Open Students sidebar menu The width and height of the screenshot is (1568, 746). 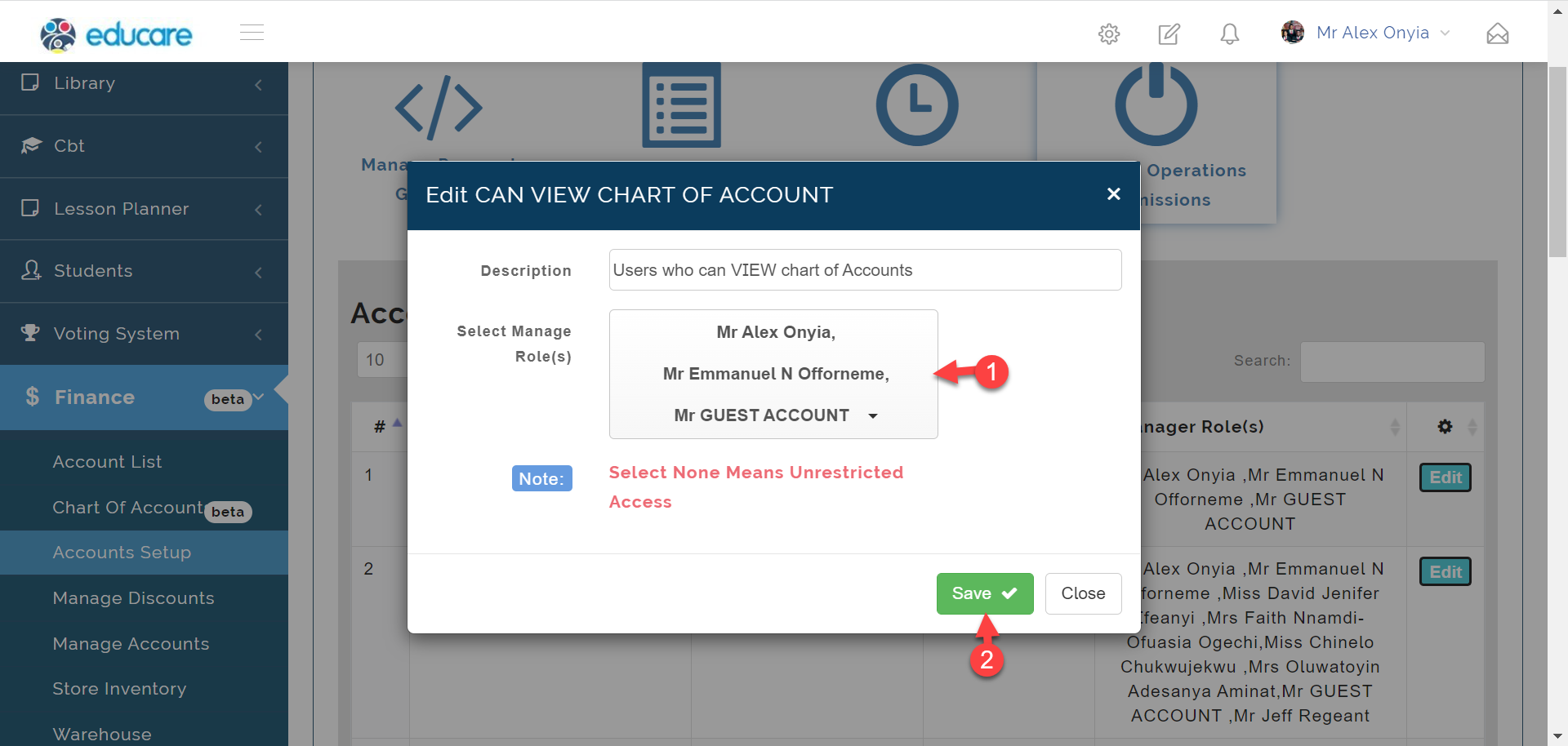[144, 271]
